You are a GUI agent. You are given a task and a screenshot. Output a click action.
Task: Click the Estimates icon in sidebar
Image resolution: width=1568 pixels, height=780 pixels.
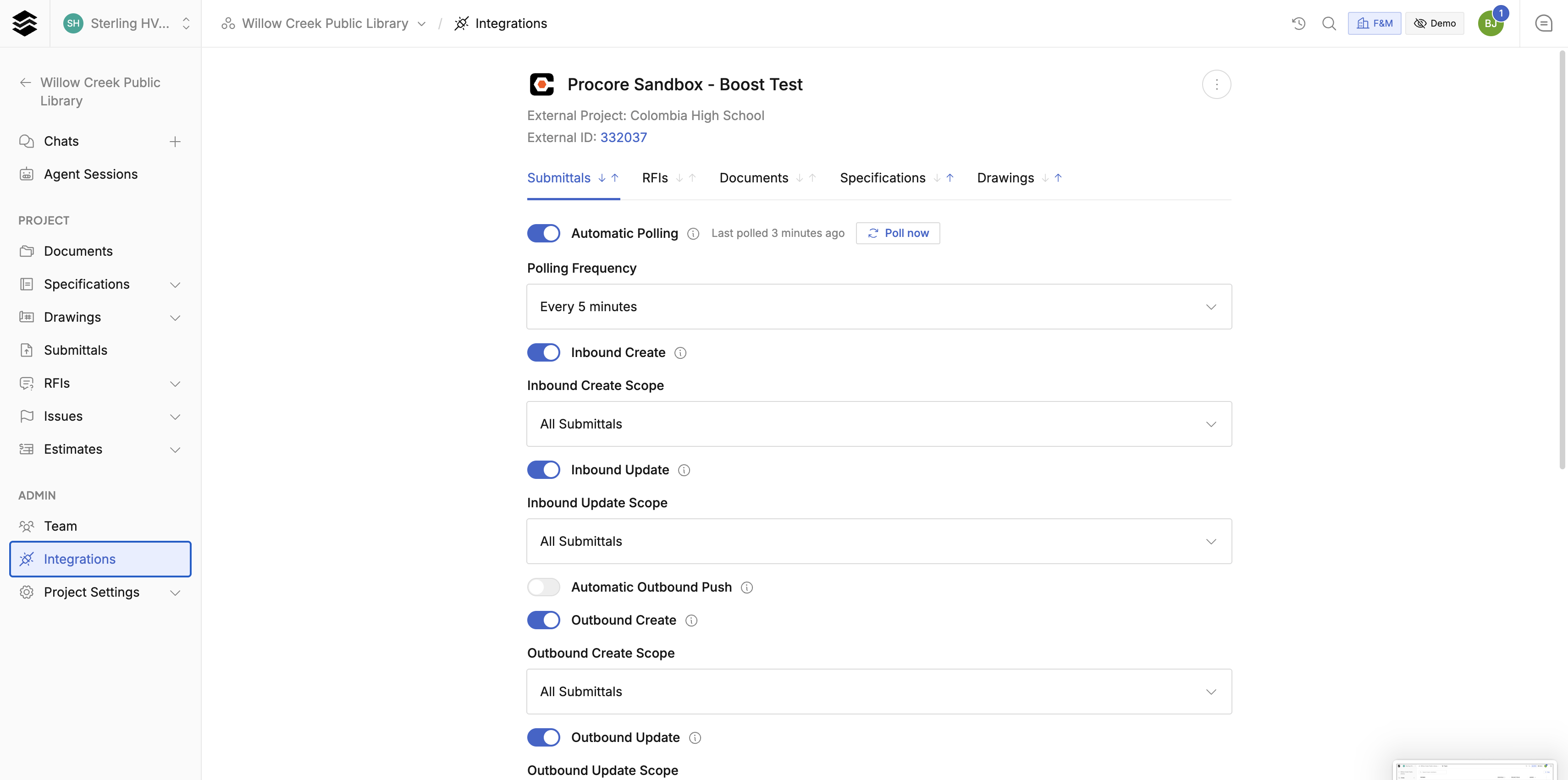tap(26, 449)
